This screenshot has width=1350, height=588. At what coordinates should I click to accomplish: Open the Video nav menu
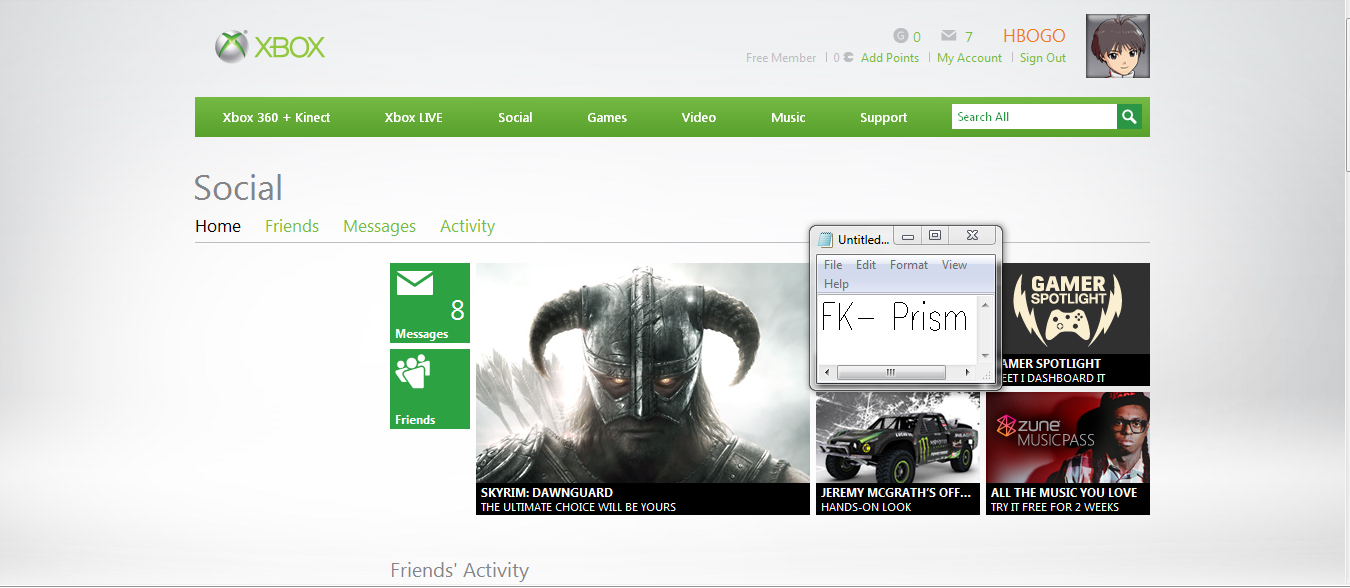[x=699, y=117]
